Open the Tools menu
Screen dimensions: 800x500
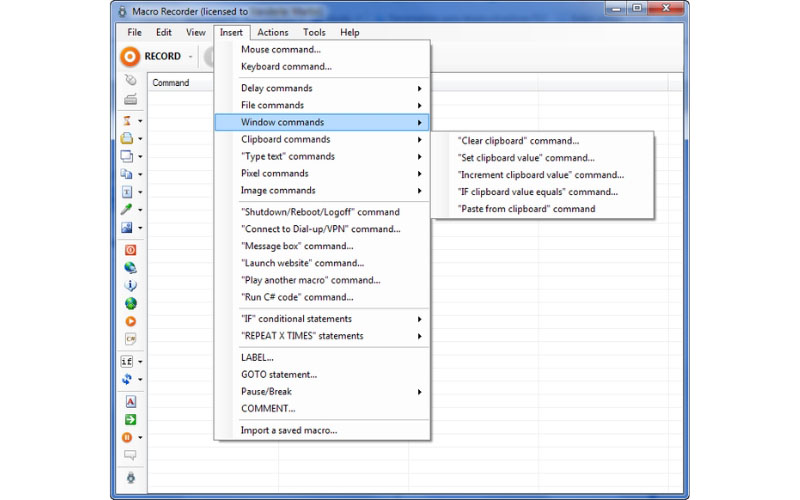coord(314,32)
